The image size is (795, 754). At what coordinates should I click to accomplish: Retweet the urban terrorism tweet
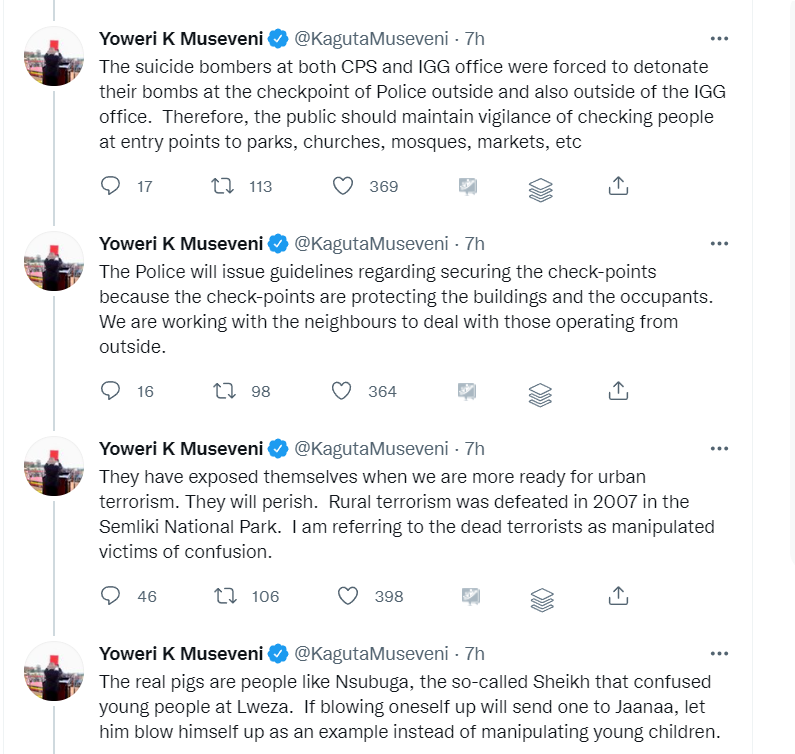tap(226, 596)
